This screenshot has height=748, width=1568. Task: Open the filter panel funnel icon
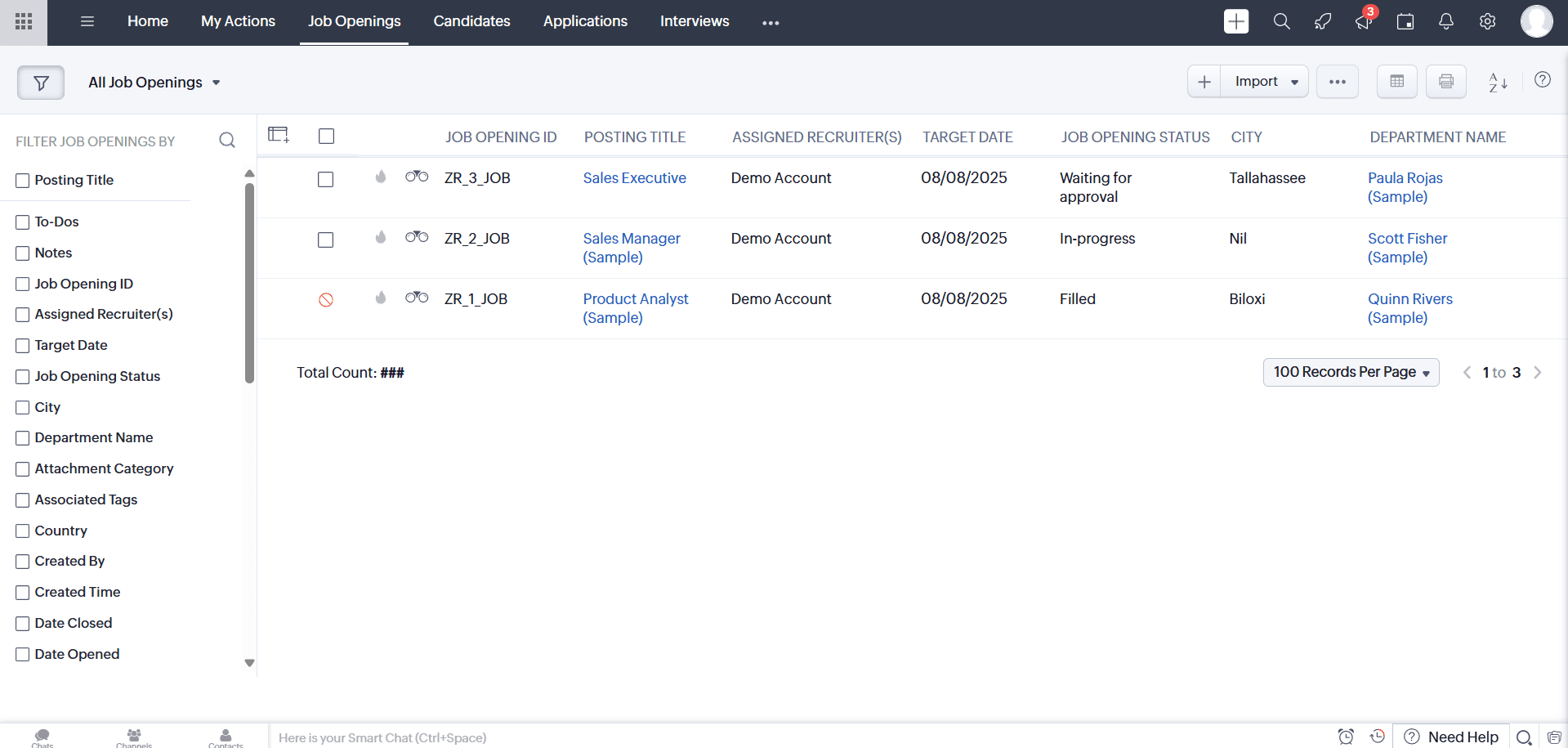pos(41,82)
